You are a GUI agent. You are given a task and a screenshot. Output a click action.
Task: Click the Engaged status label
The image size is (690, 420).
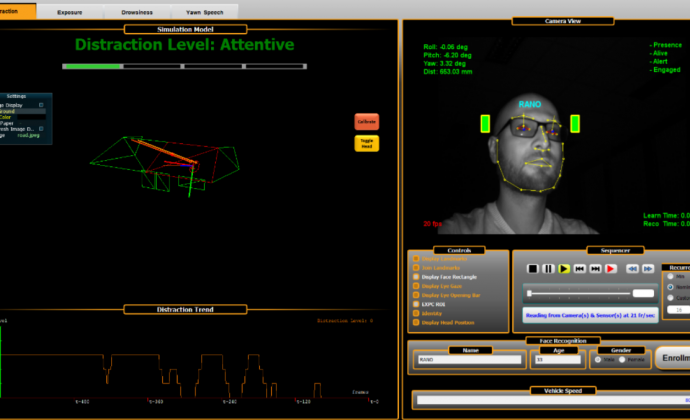665,70
